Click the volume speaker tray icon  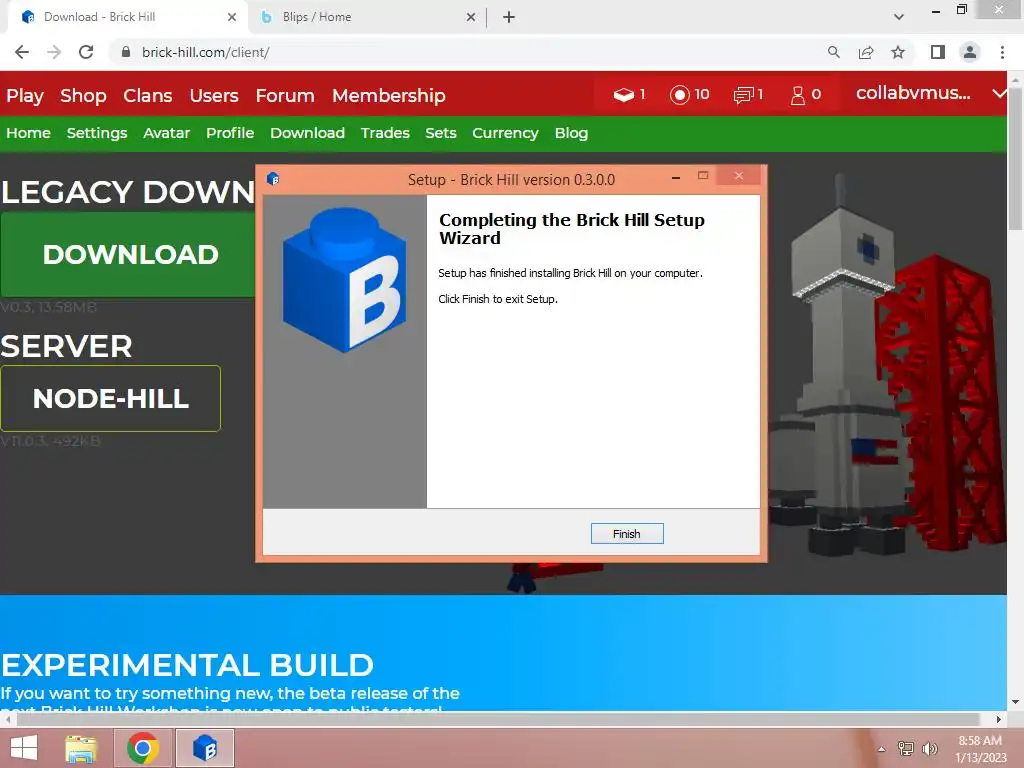pos(929,749)
